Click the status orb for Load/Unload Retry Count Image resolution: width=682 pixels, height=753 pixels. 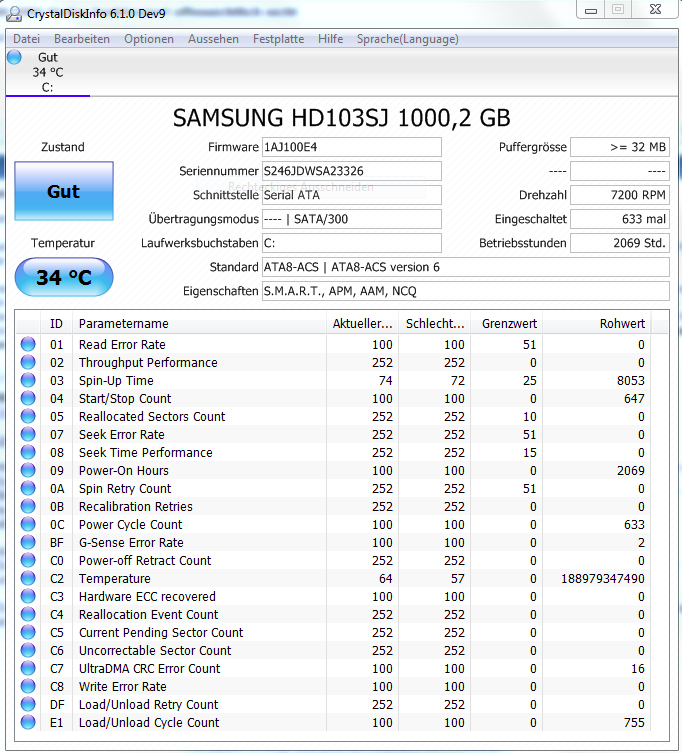[x=28, y=704]
